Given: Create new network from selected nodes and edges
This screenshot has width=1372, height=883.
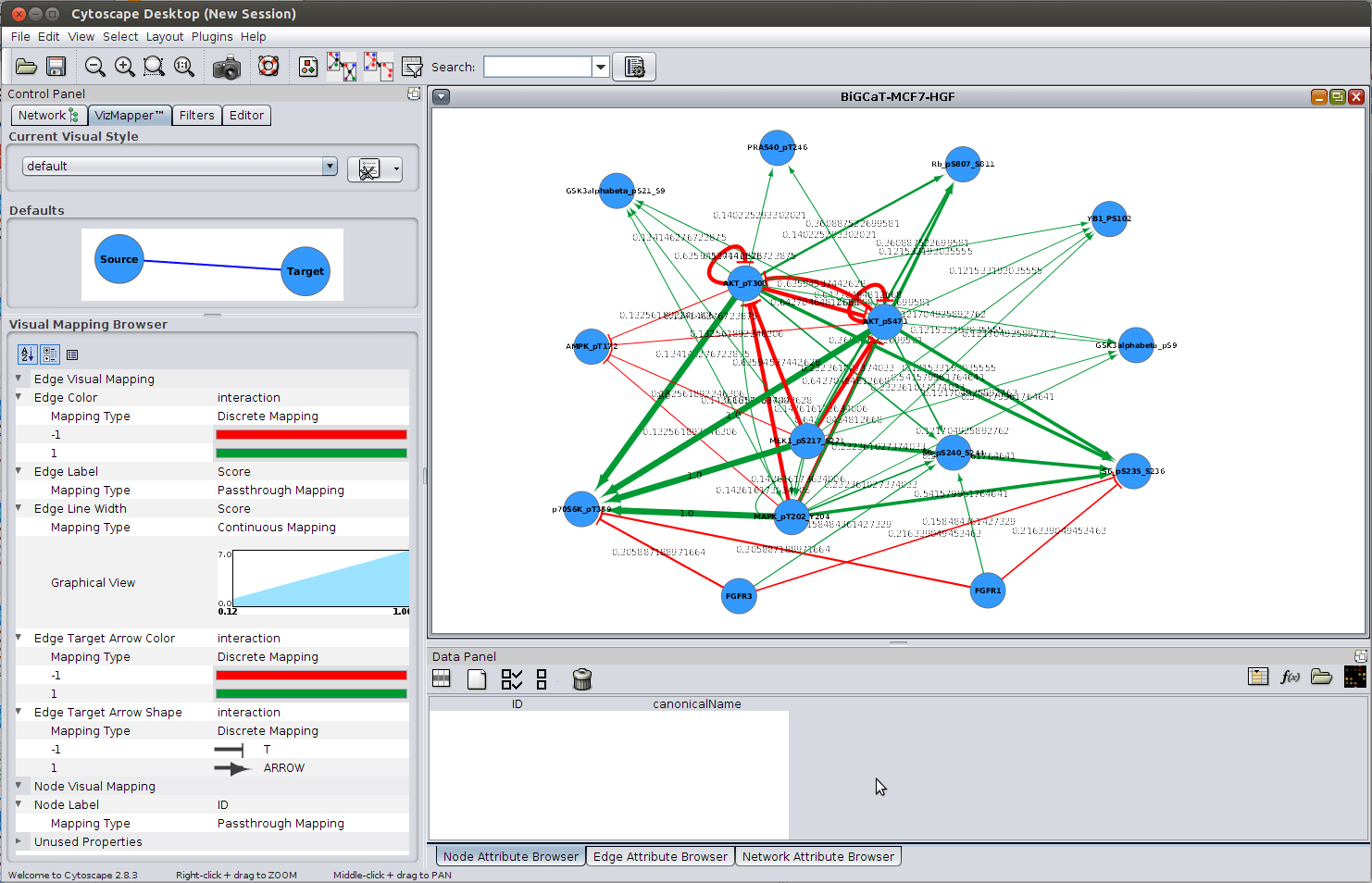Looking at the screenshot, I should (x=378, y=67).
